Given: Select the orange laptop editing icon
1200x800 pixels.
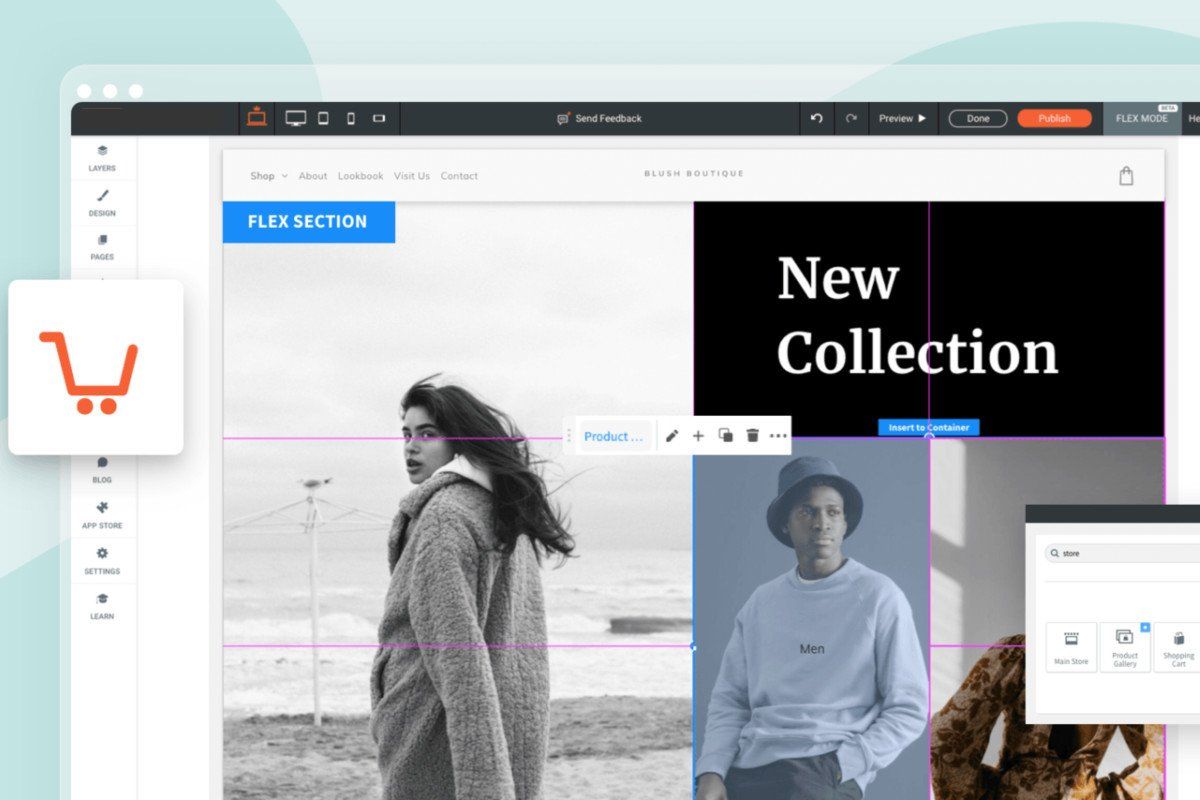Looking at the screenshot, I should click(x=257, y=117).
